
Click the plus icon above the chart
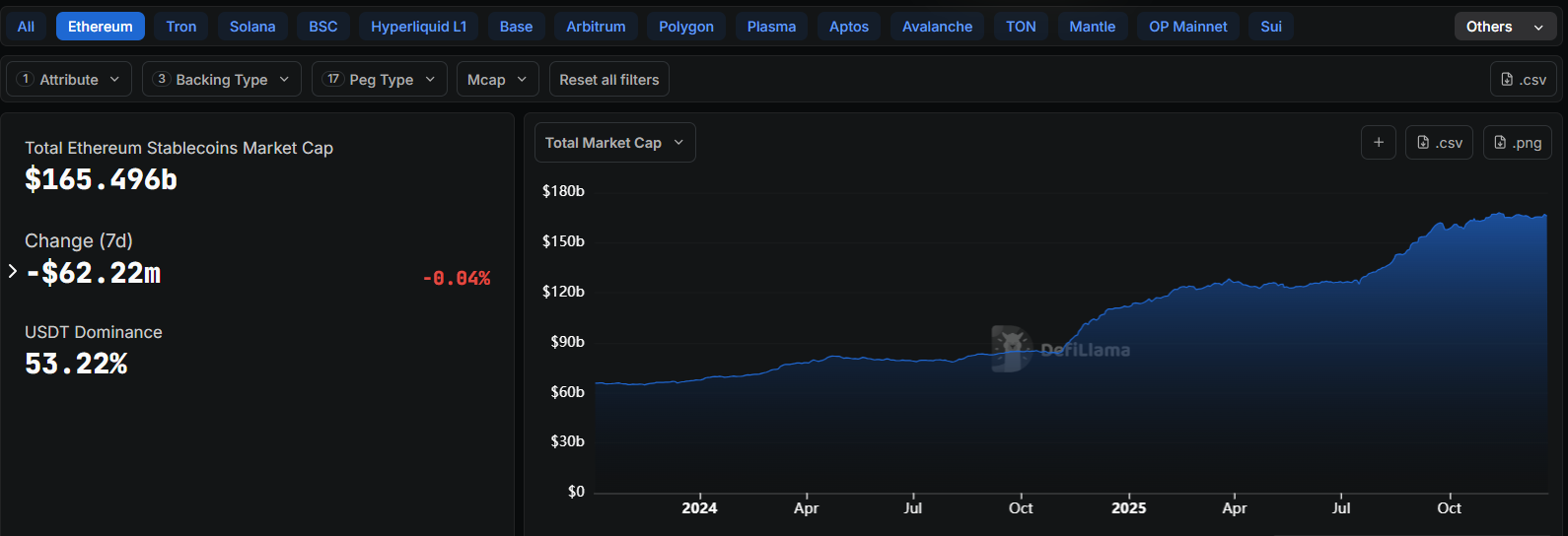coord(1378,143)
